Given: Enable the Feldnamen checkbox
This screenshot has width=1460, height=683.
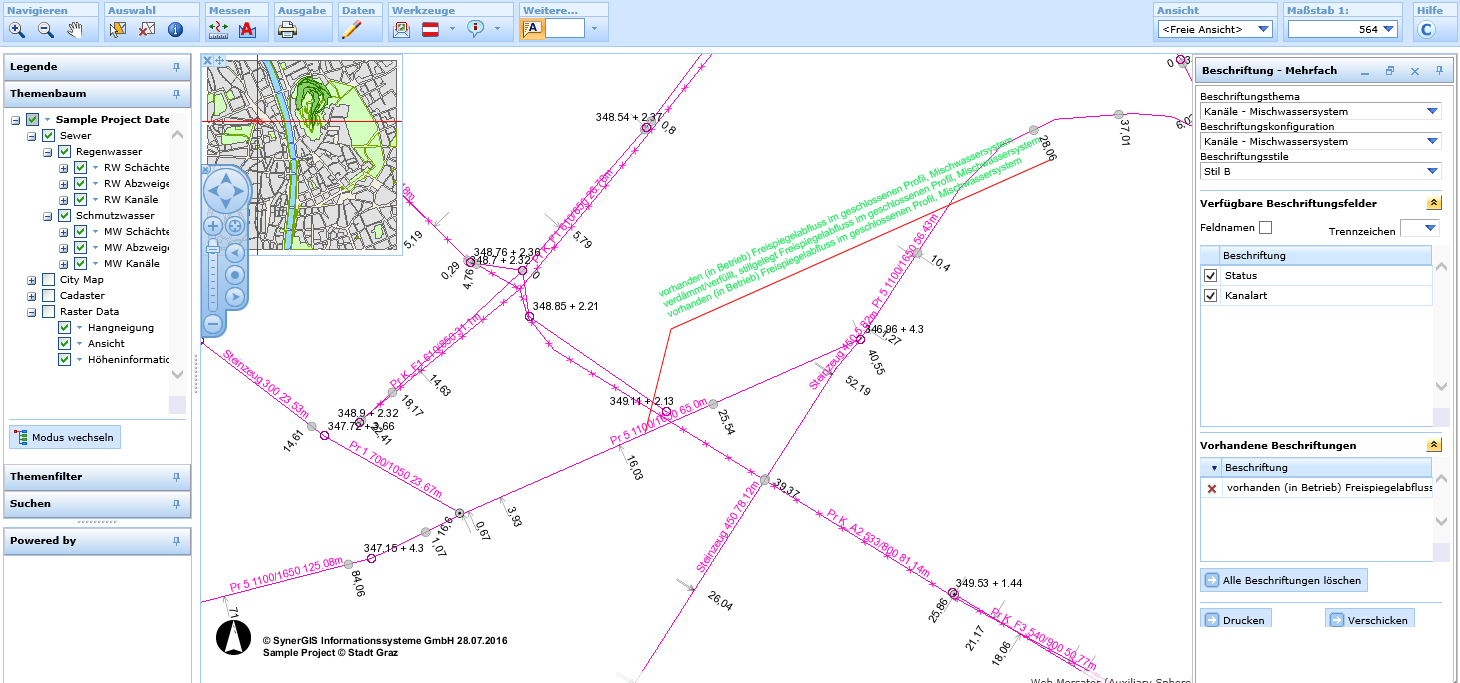Looking at the screenshot, I should (x=1265, y=228).
